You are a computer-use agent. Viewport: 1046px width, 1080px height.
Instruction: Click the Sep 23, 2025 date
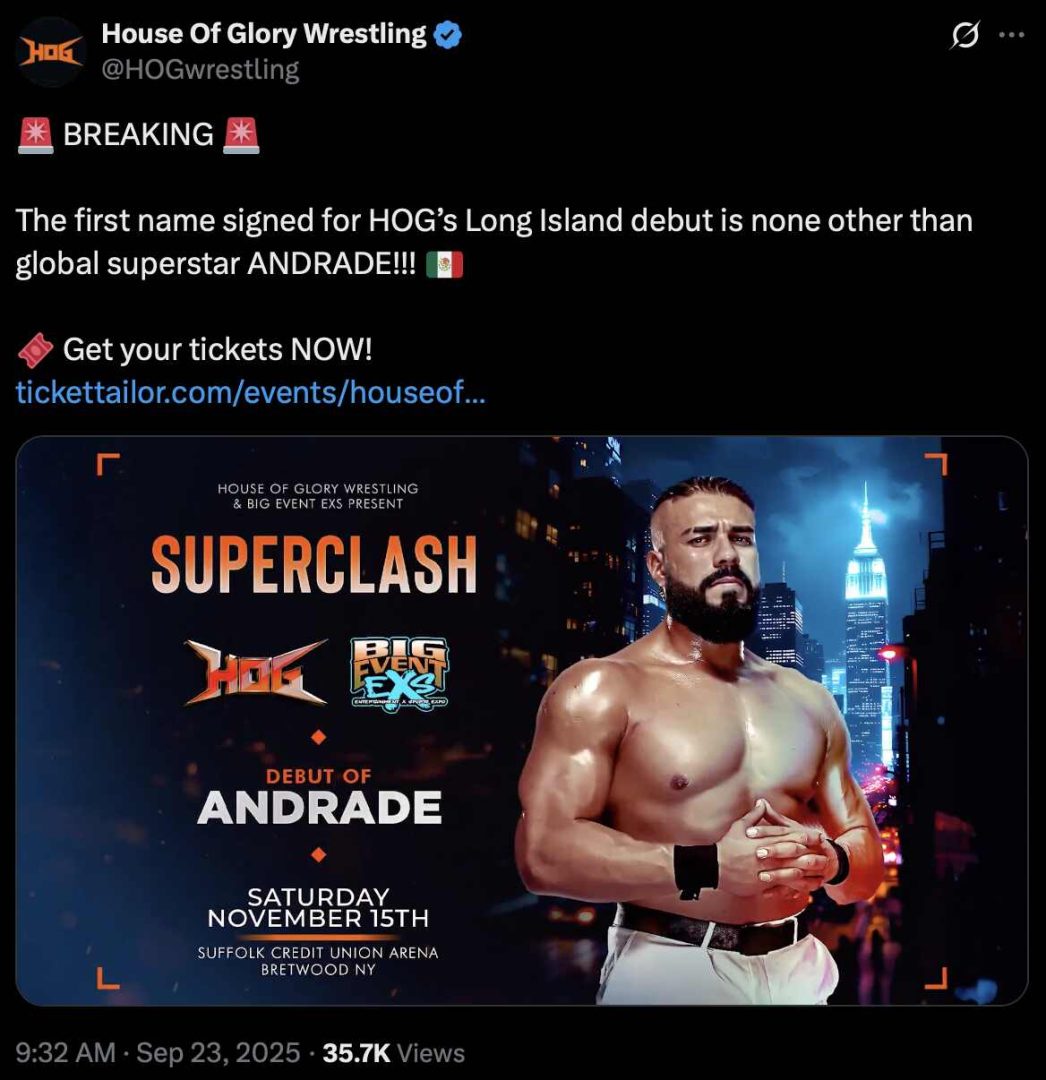(x=218, y=1052)
